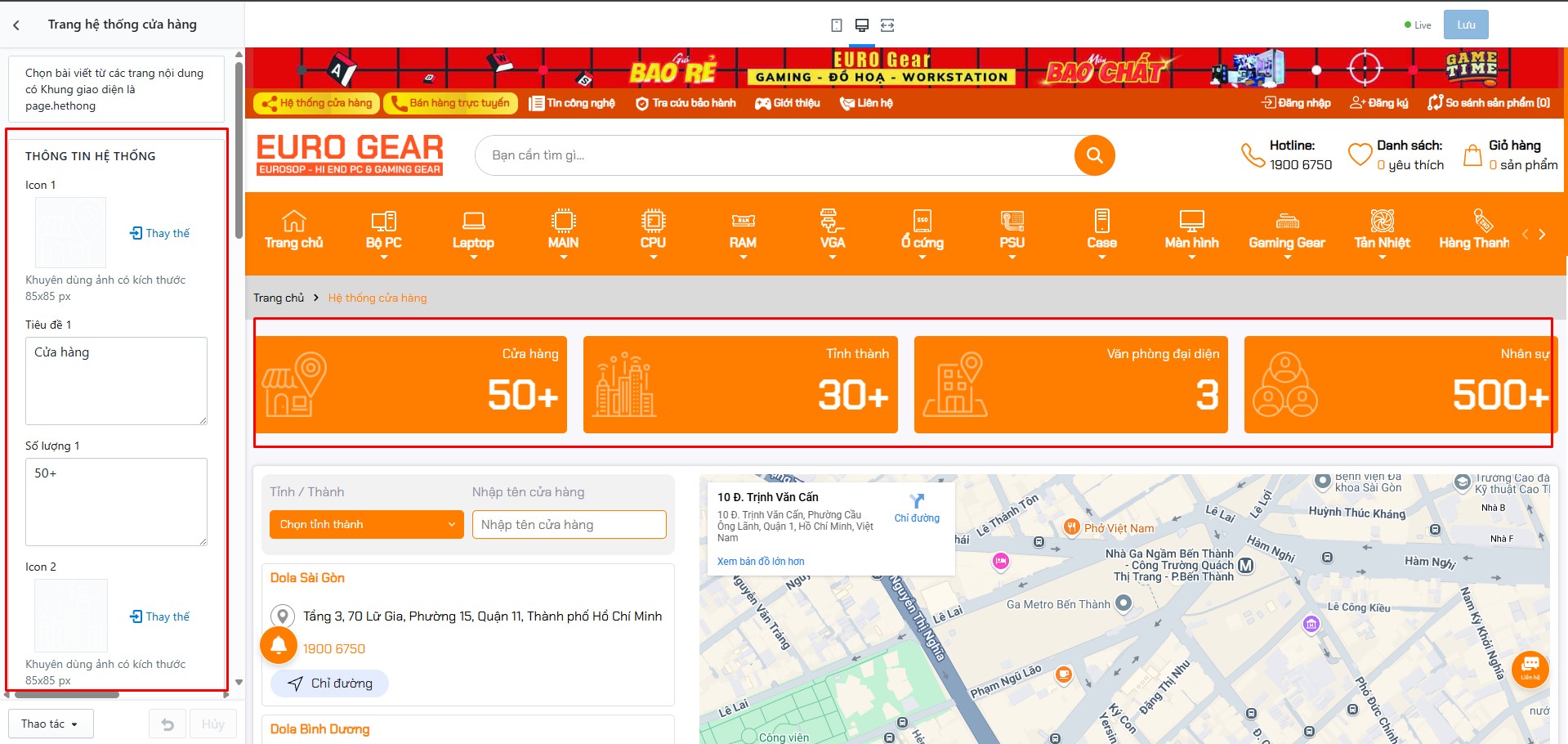Click Thay thế for Icon 1
This screenshot has height=744, width=1568.
pos(159,233)
